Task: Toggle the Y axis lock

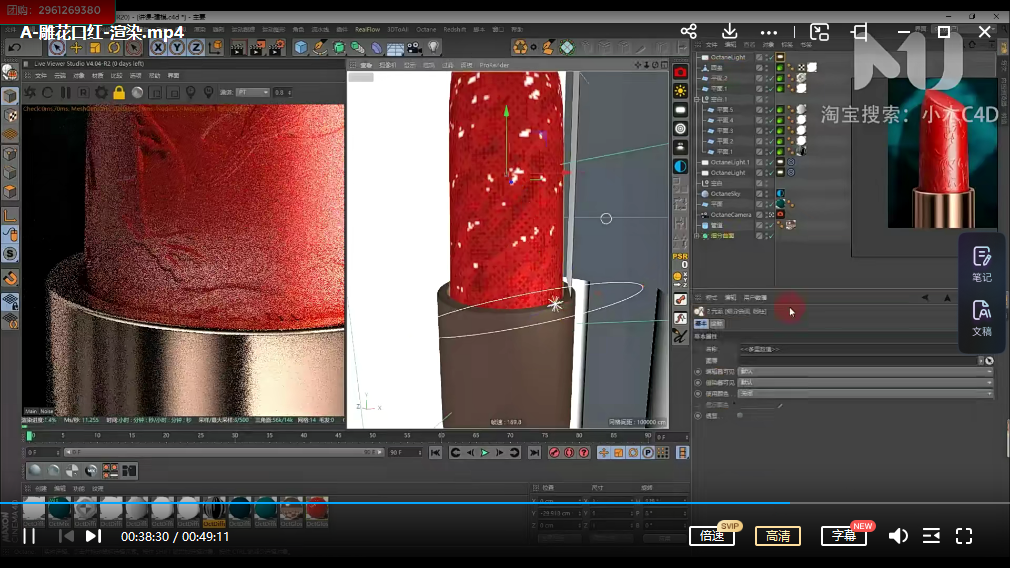Action: [x=176, y=48]
